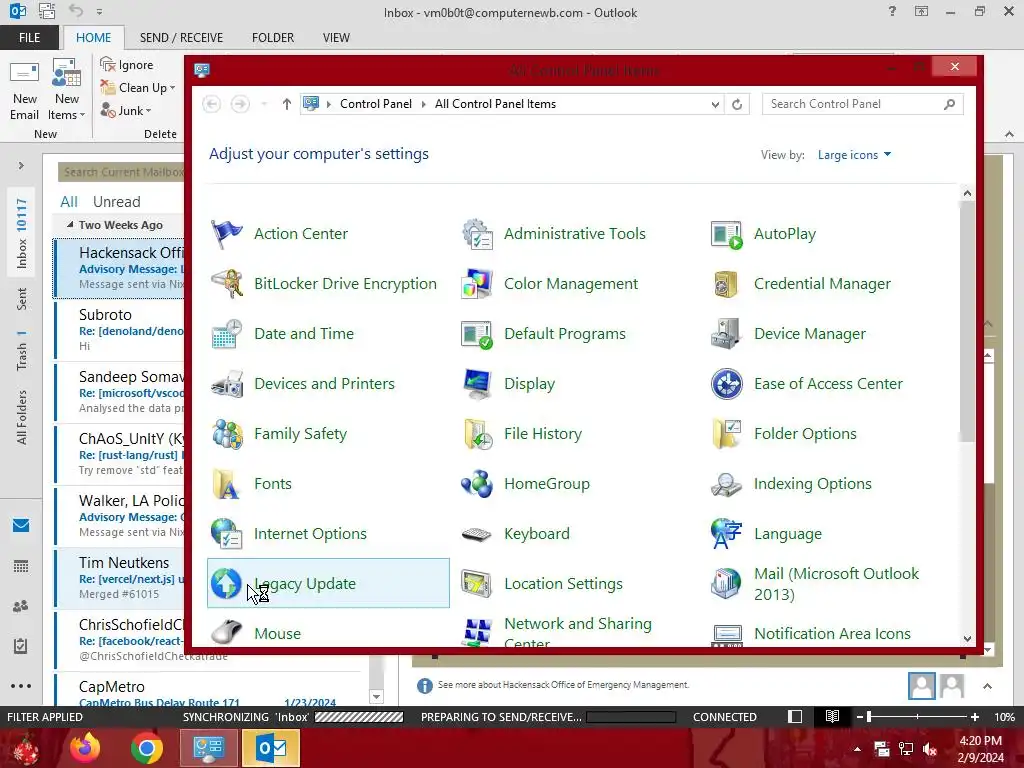Open Mouse icon in Control Panel
This screenshot has height=768, width=1024.
pos(227,632)
